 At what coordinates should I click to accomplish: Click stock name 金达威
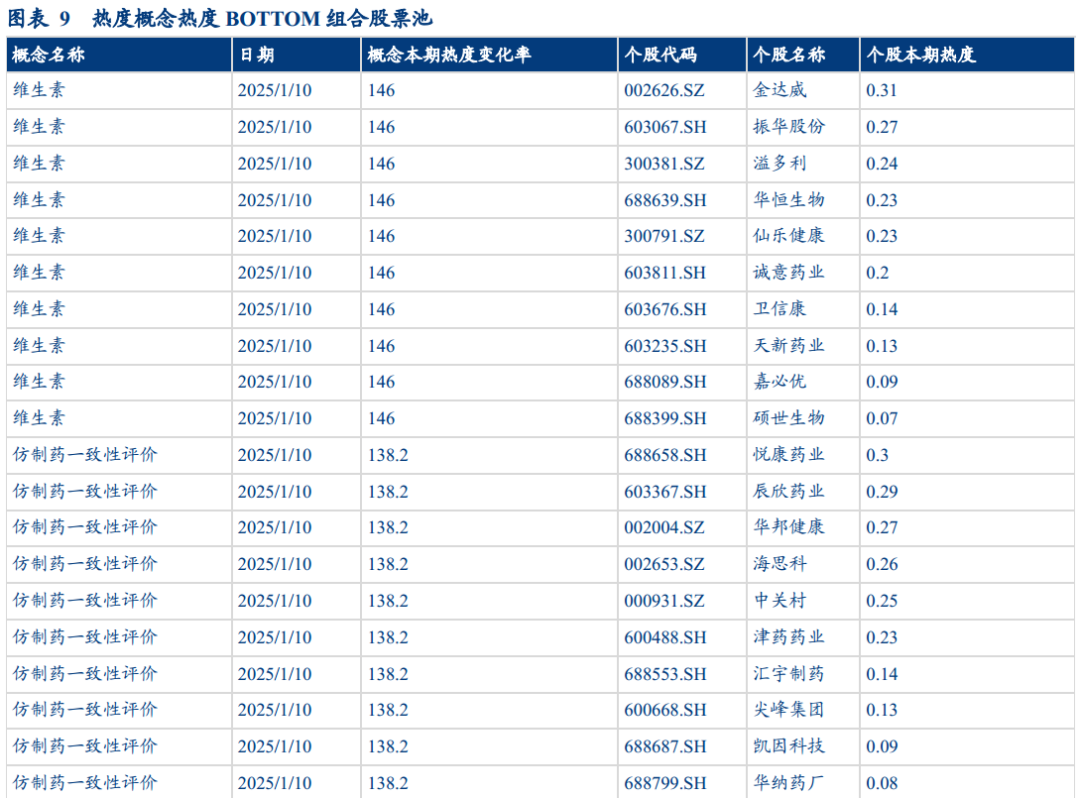click(x=780, y=90)
